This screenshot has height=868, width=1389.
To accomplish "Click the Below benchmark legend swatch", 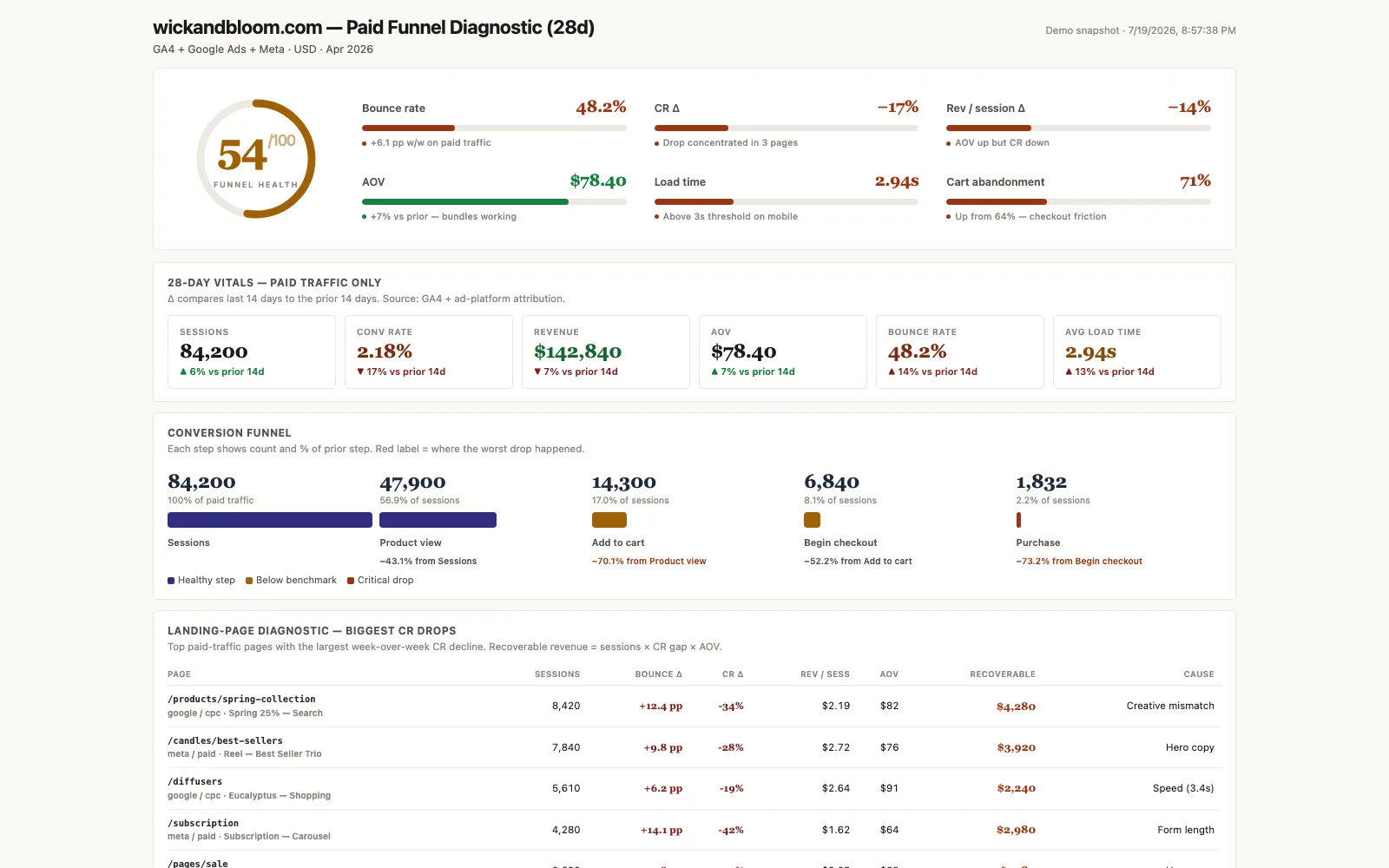I will coord(249,581).
